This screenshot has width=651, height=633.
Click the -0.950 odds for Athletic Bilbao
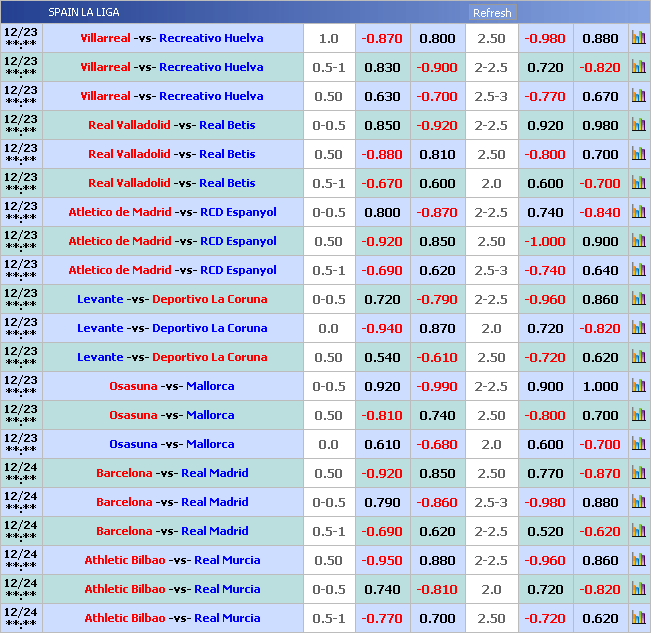[382, 560]
